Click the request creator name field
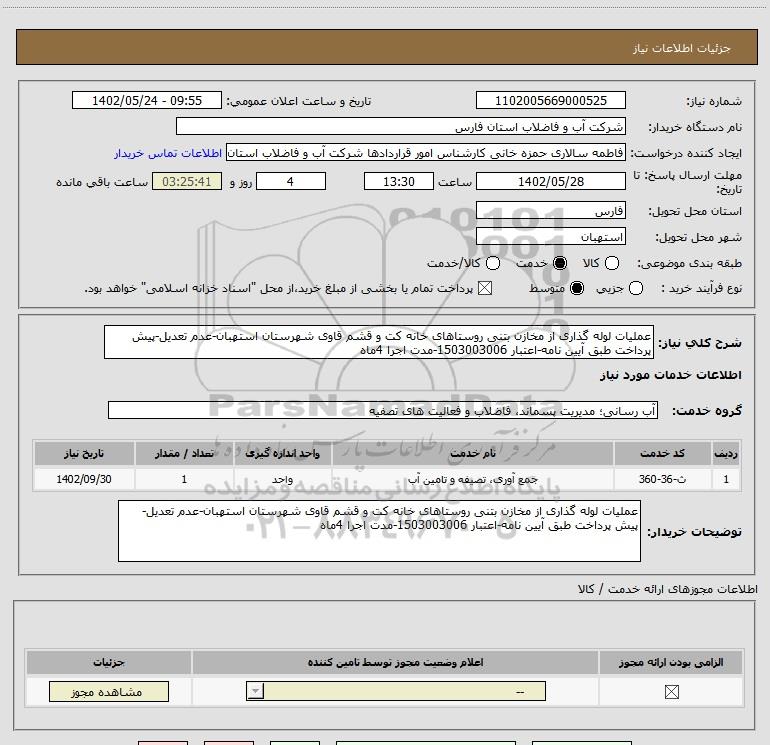770x745 pixels. pyautogui.click(x=426, y=153)
